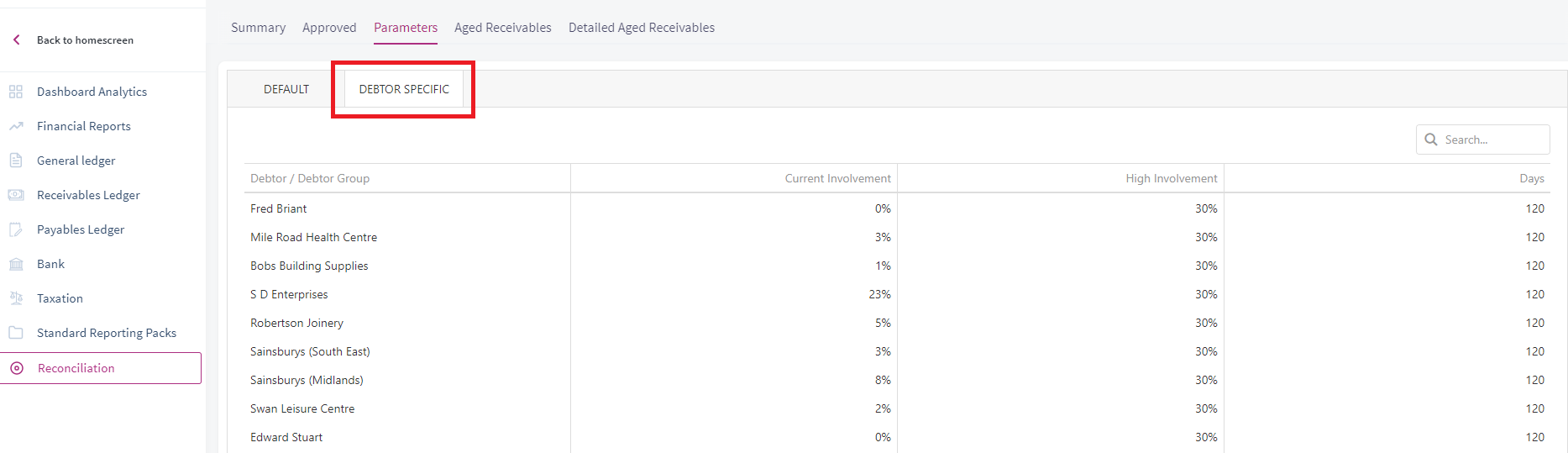Click the search magnifier icon

[1431, 140]
